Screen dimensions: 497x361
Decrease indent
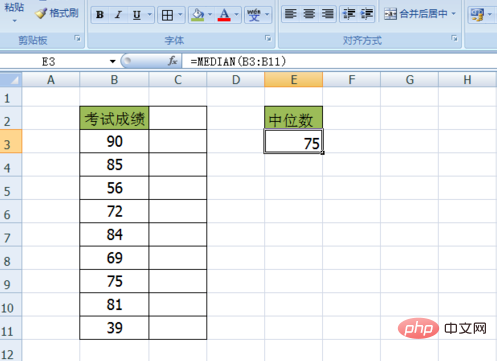tap(349, 14)
